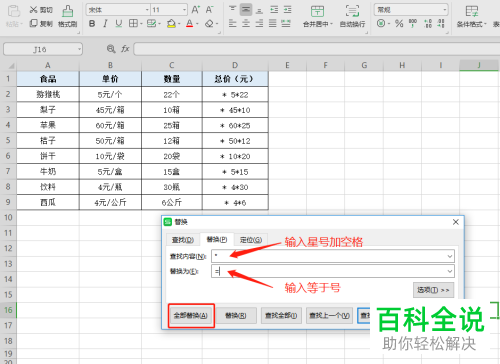The width and height of the screenshot is (500, 364).
Task: Open the 常规 number format dropdown
Action: coord(445,10)
